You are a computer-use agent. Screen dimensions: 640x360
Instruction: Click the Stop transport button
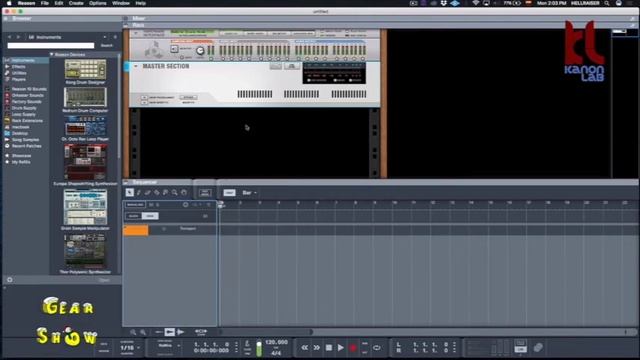(329, 348)
